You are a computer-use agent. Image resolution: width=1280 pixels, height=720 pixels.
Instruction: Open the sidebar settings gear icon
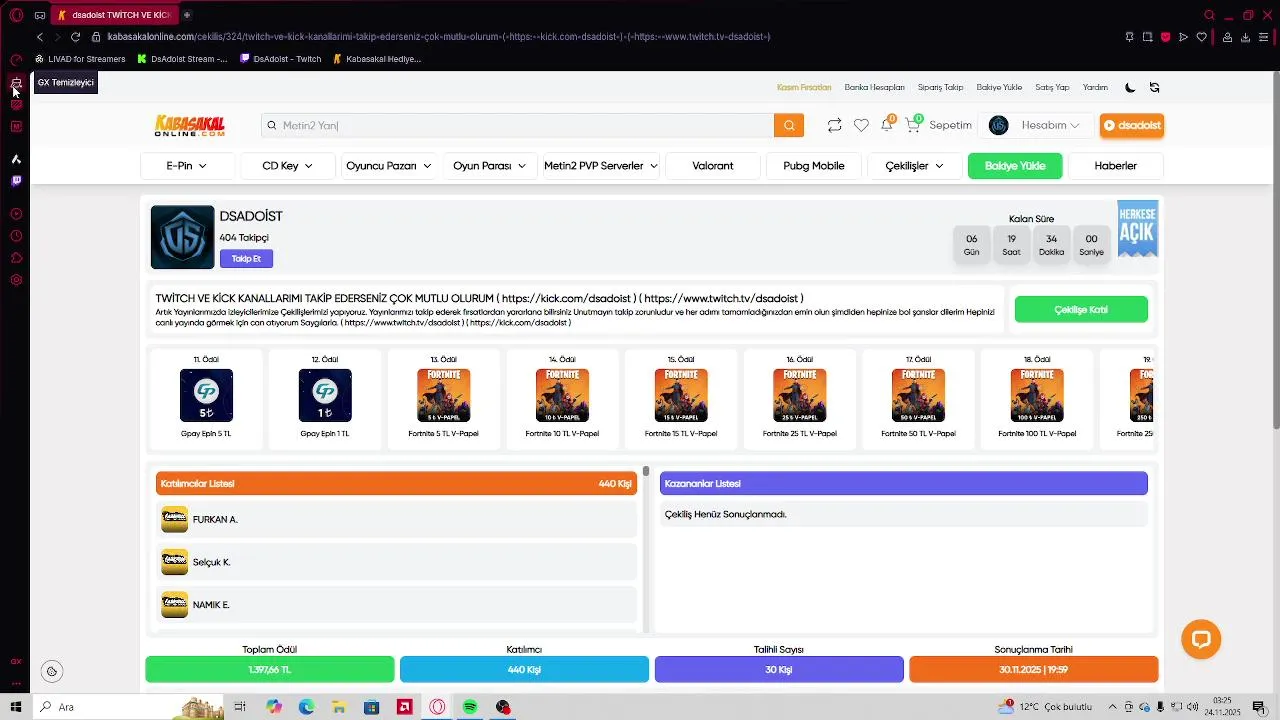click(16, 280)
